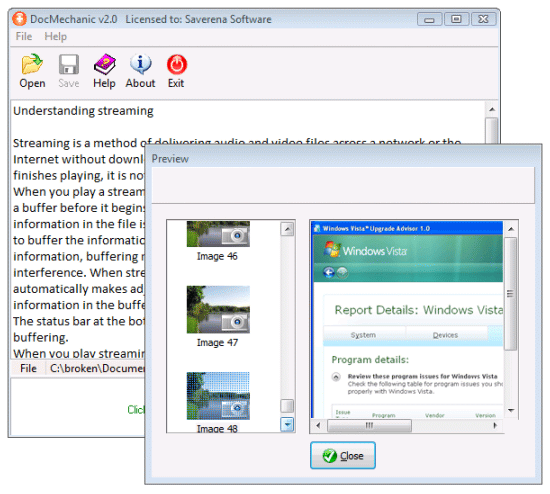The height and width of the screenshot is (494, 550).
Task: Close the Preview dialog with Close button
Action: pos(343,455)
